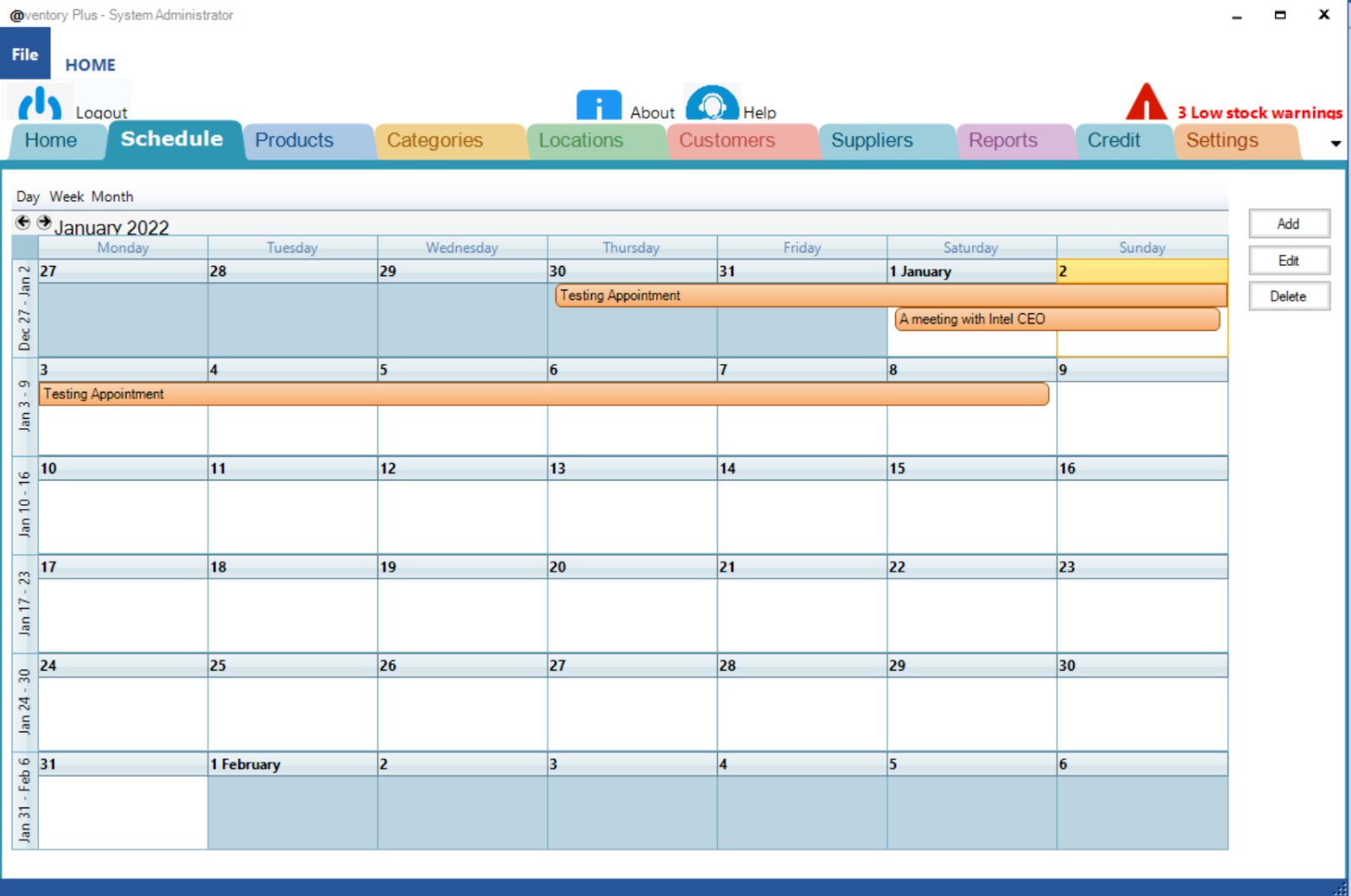This screenshot has height=896, width=1351.
Task: Select the Schedule tab
Action: [x=171, y=139]
